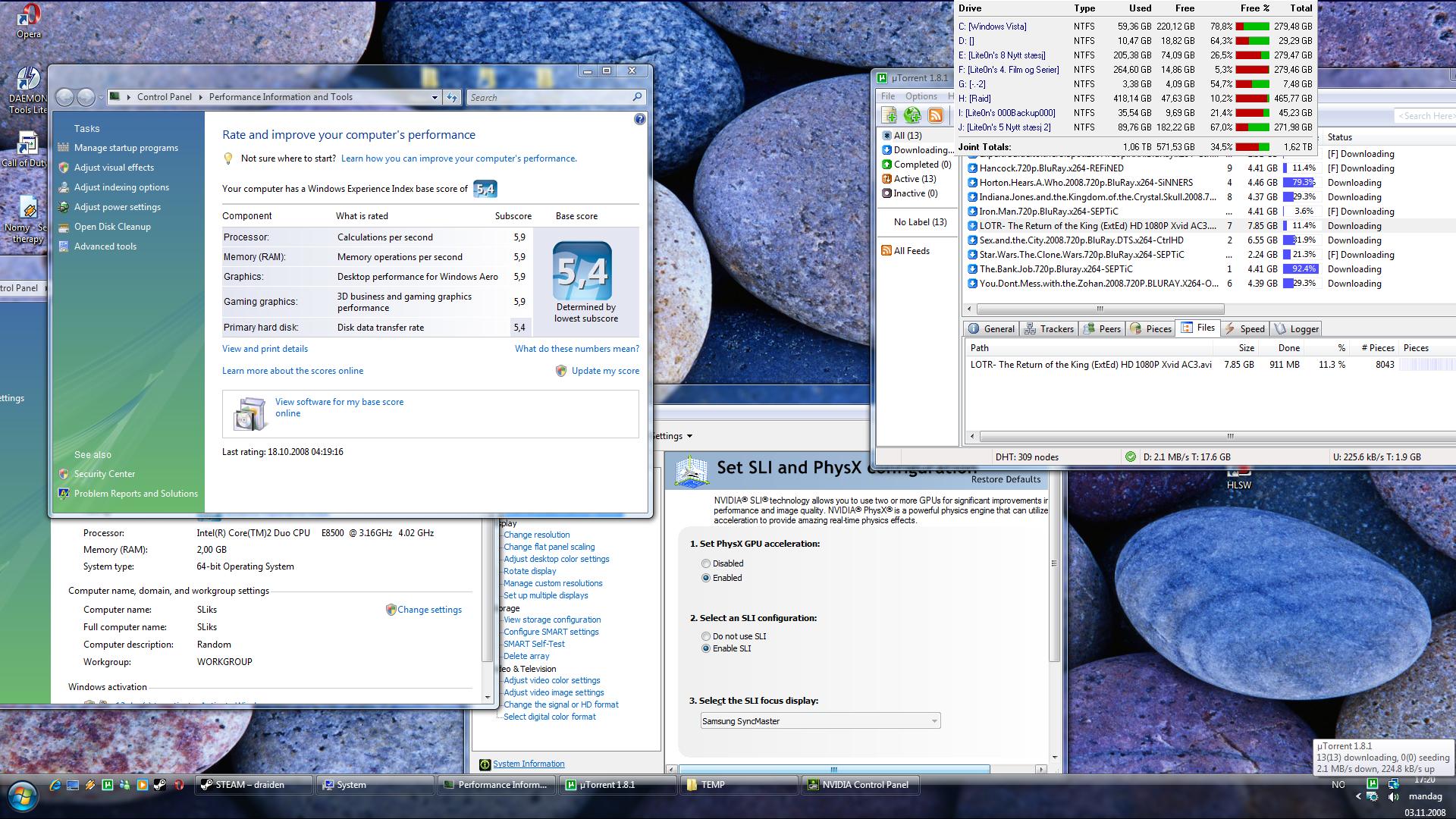Open Disk Cleanup from Tasks

pos(112,227)
